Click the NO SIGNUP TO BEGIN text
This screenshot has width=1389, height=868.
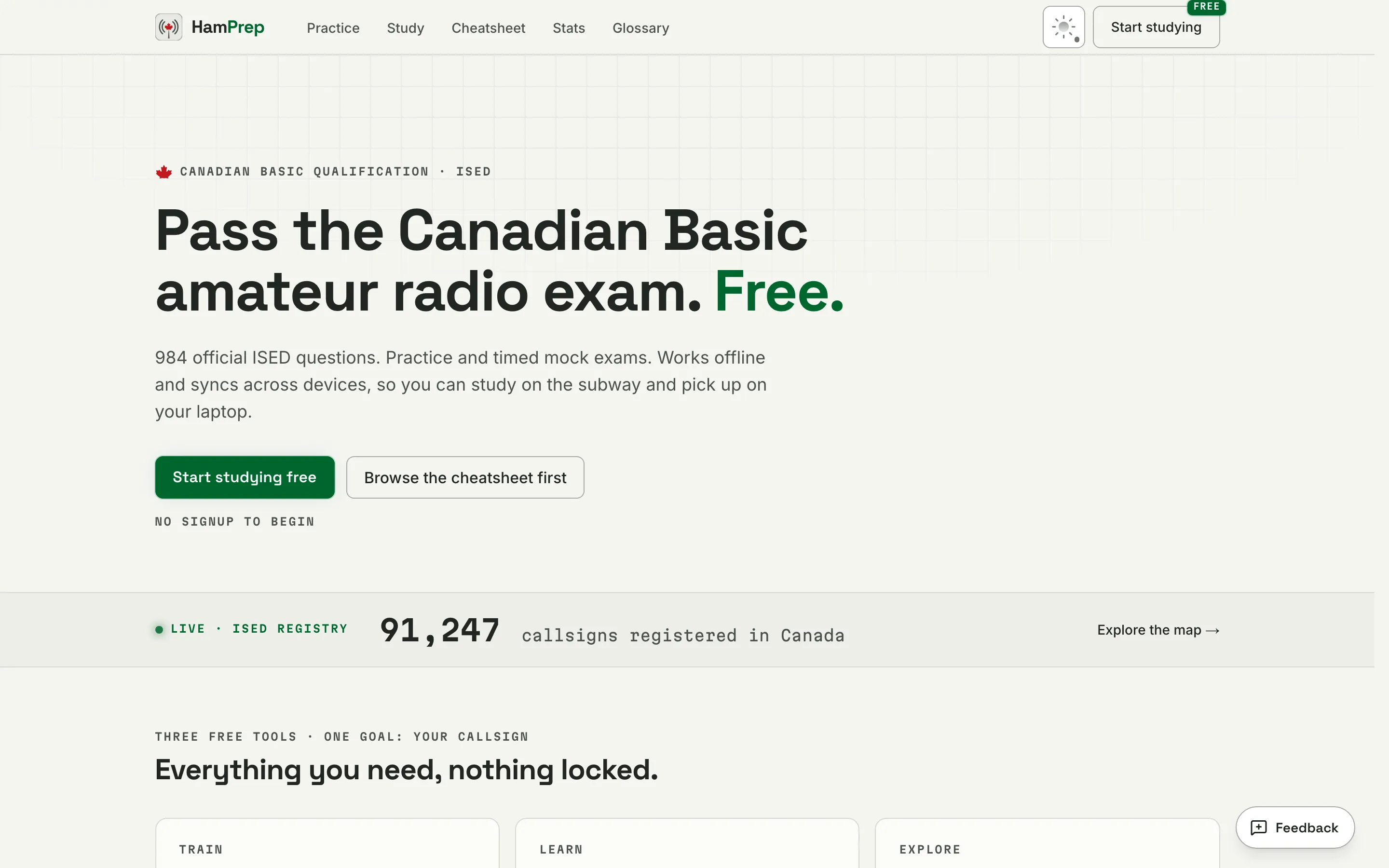[235, 521]
